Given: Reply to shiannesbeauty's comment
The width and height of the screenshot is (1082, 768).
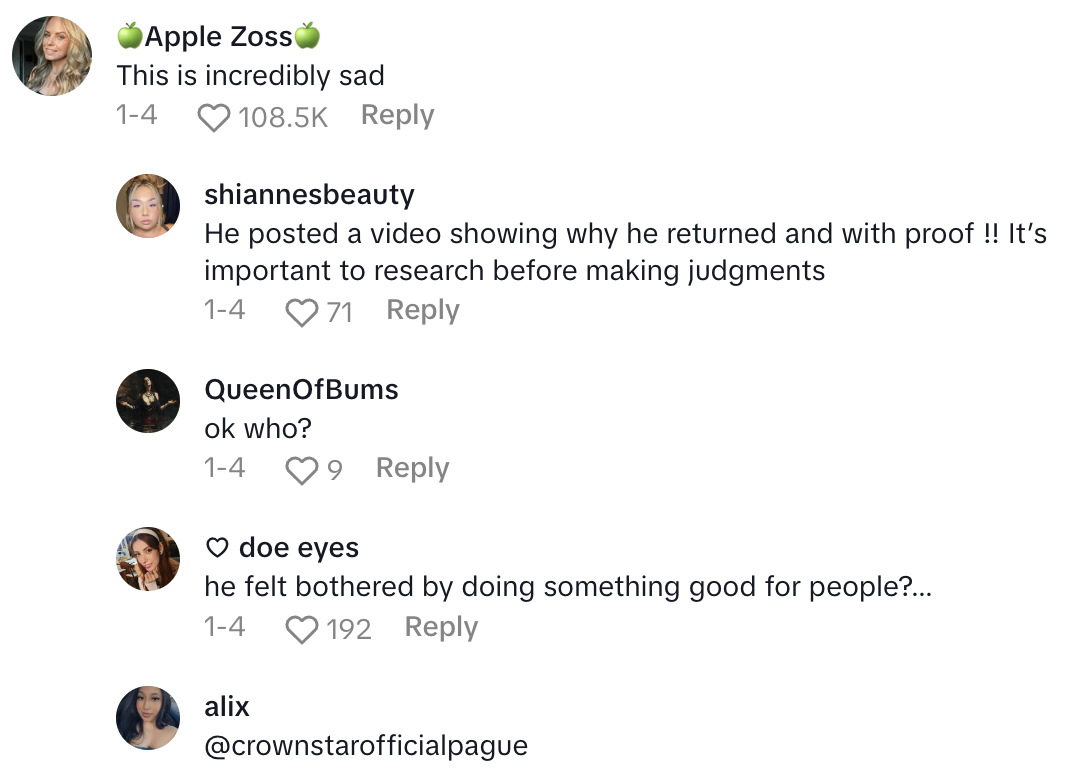Looking at the screenshot, I should [x=423, y=311].
